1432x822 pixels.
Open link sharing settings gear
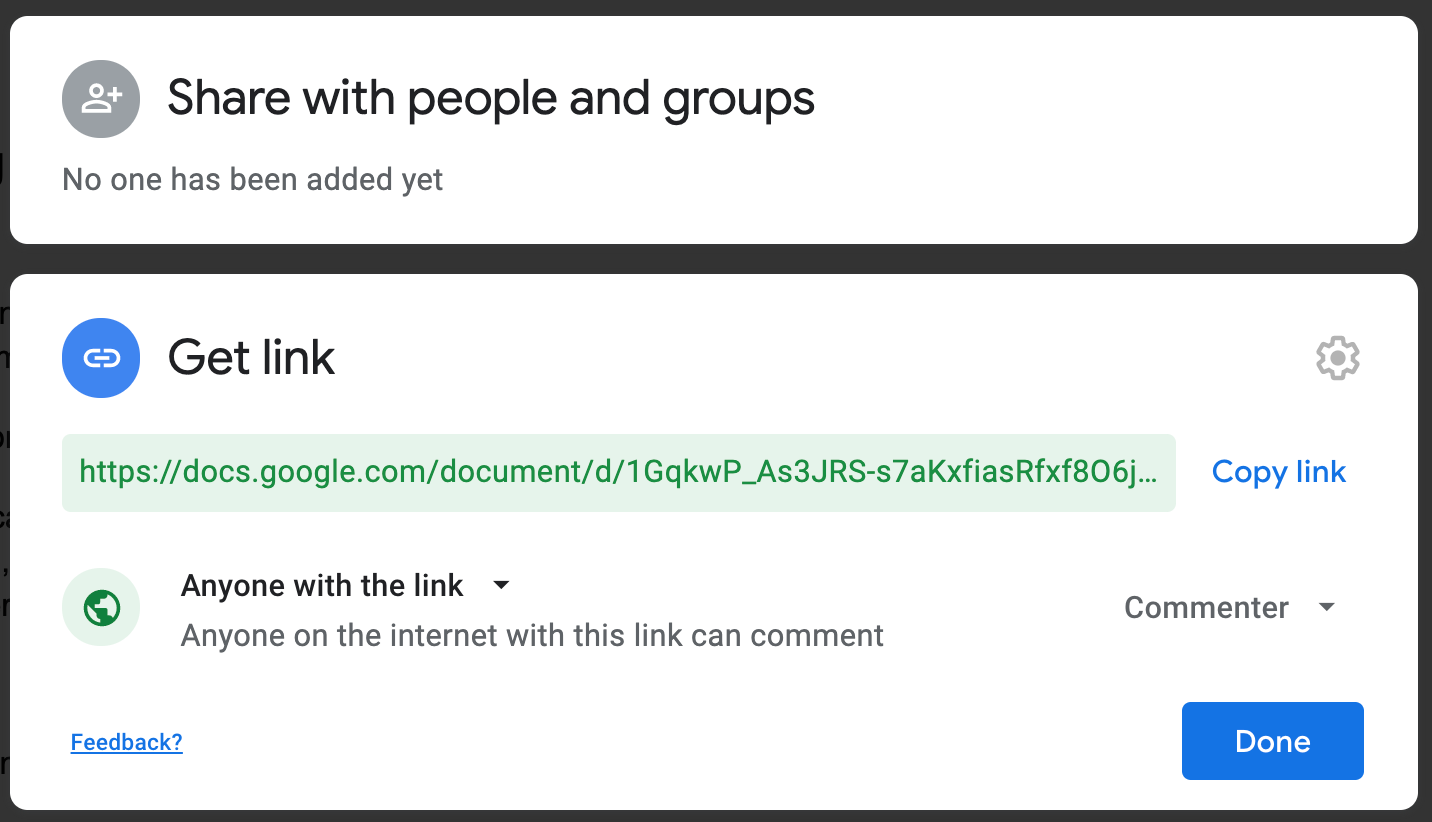tap(1337, 358)
